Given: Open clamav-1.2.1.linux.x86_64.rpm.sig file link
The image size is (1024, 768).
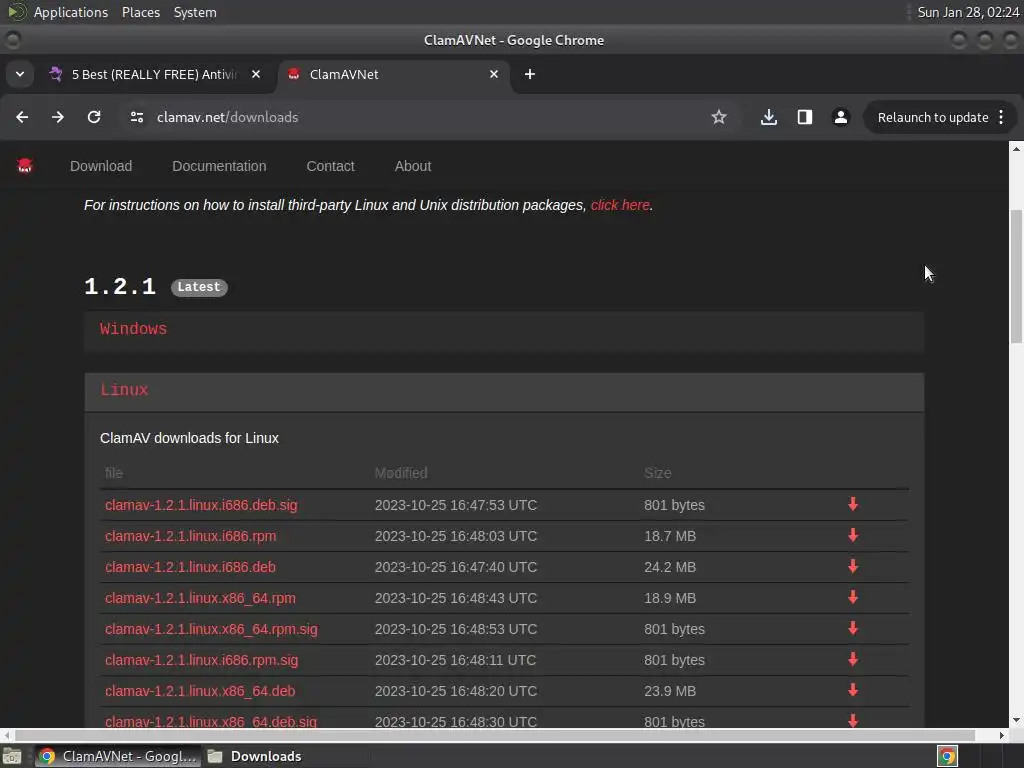Looking at the screenshot, I should 212,629.
